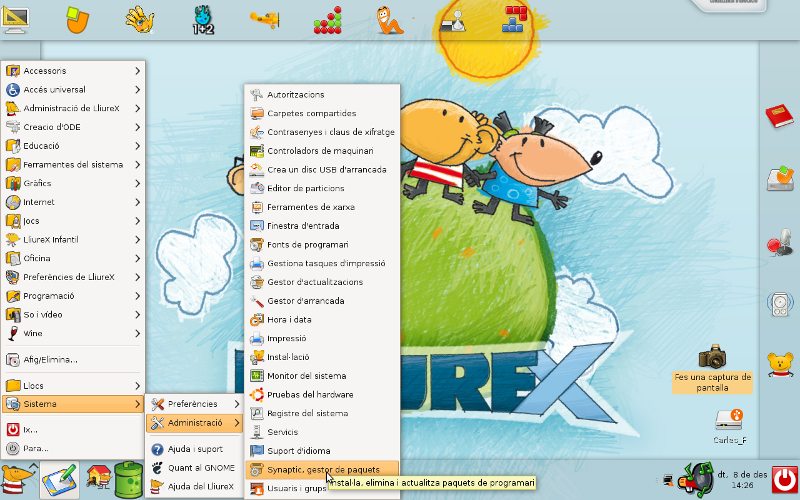Screen dimensions: 800x500
Task: Open the screen icon in top panel
Action: pyautogui.click(x=15, y=19)
